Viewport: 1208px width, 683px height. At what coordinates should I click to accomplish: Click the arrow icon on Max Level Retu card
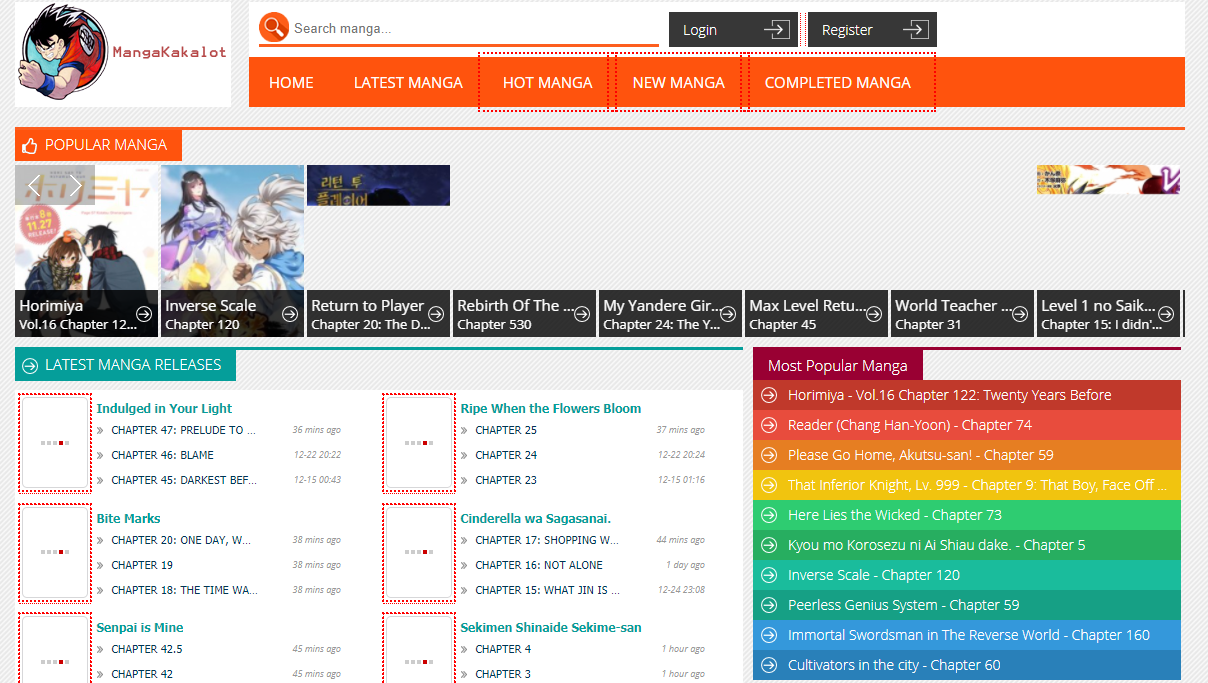click(874, 314)
